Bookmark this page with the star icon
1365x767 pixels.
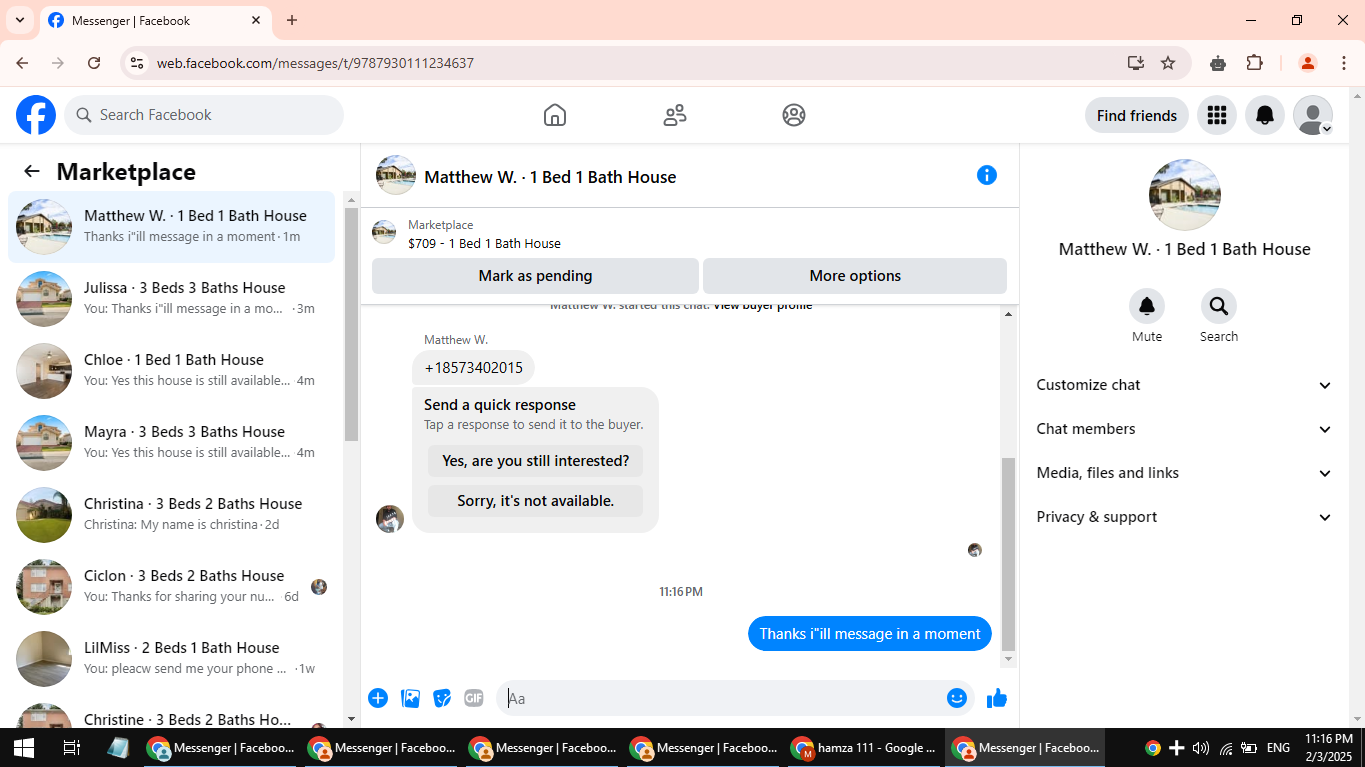point(1168,63)
